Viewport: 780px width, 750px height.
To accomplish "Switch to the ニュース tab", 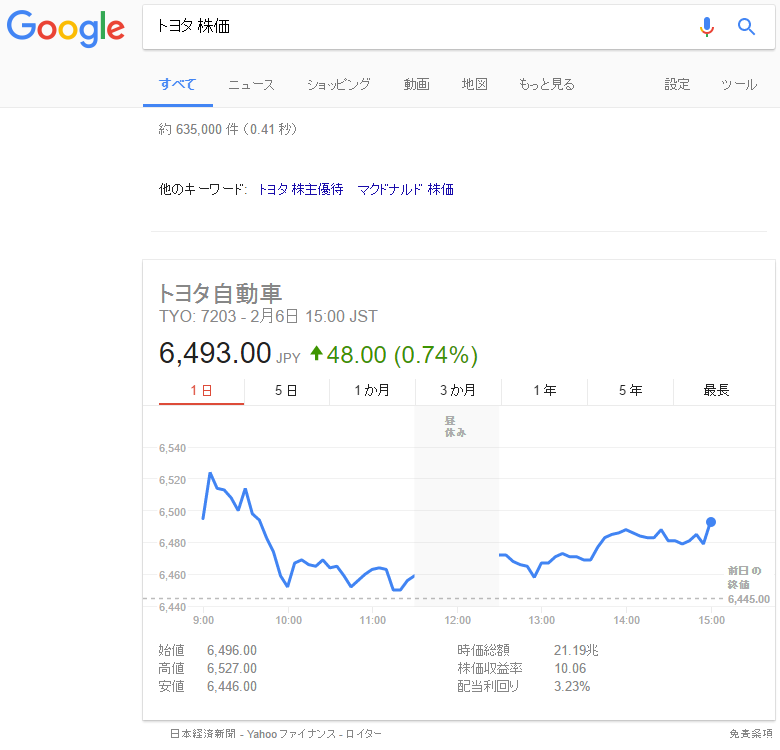I will (251, 85).
